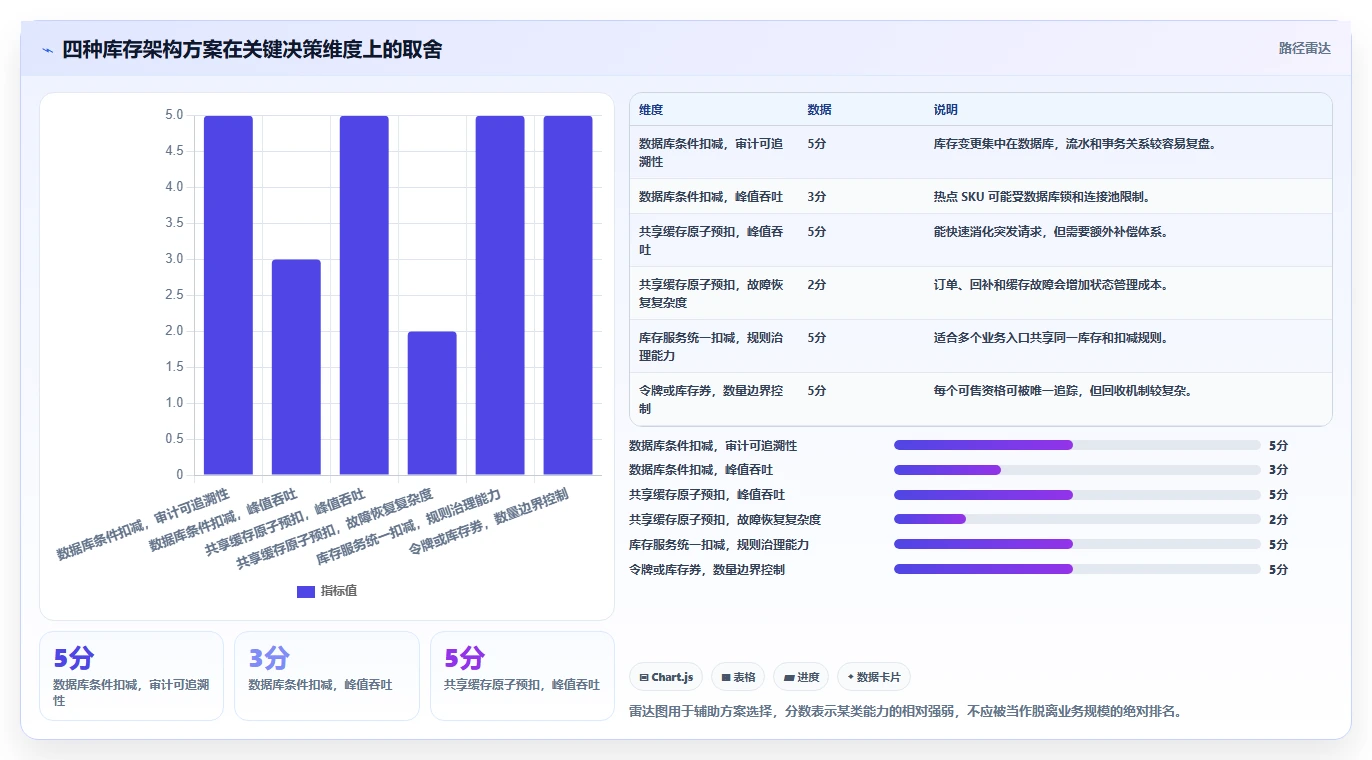Click the footer note starting with 雷达图用于辅助方案选择
The width and height of the screenshot is (1372, 760).
click(906, 712)
